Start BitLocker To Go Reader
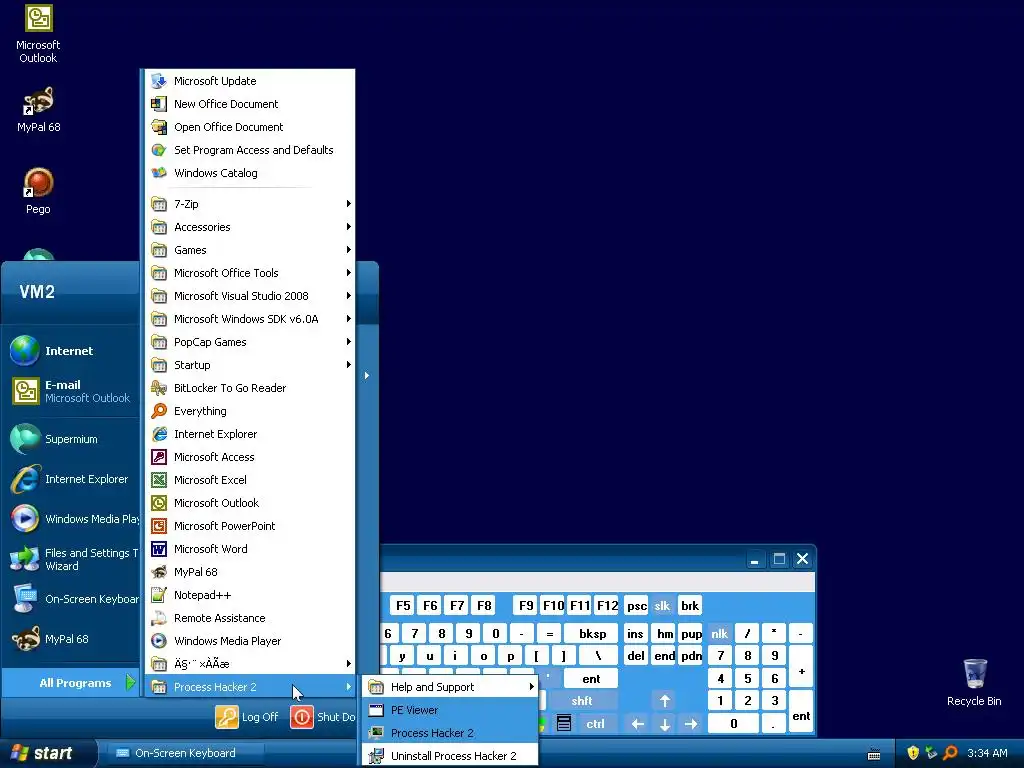 pyautogui.click(x=249, y=388)
